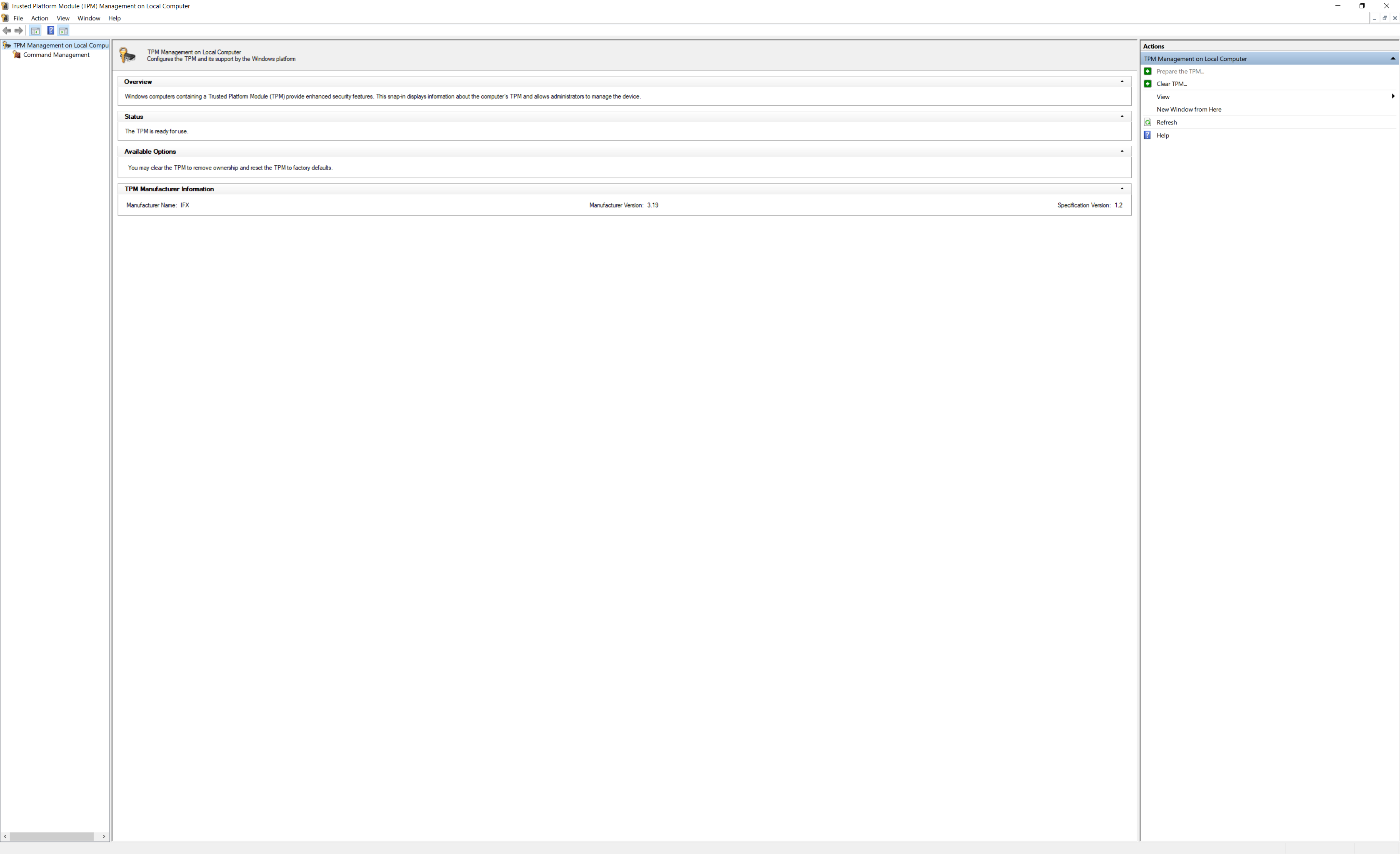Screen dimensions: 1400x854
Task: Select Command Management tree node
Action: [x=56, y=55]
